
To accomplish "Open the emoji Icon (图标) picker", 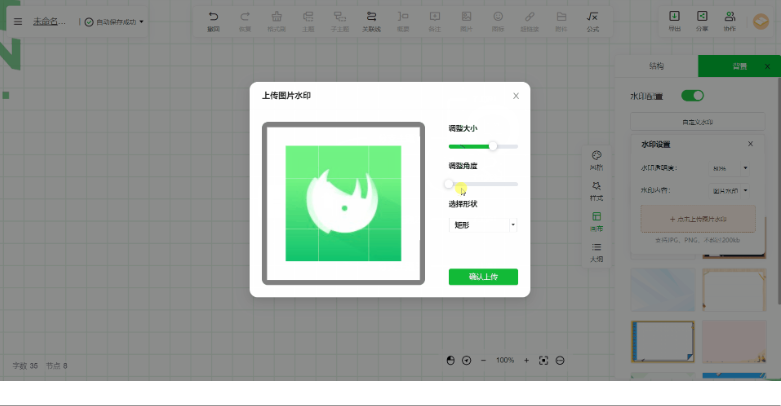I will click(x=498, y=22).
